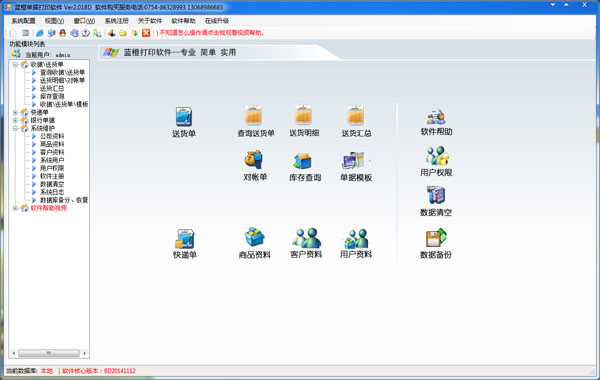Expand the red 软件帮助视频 tree node
The height and width of the screenshot is (380, 600).
(x=15, y=208)
